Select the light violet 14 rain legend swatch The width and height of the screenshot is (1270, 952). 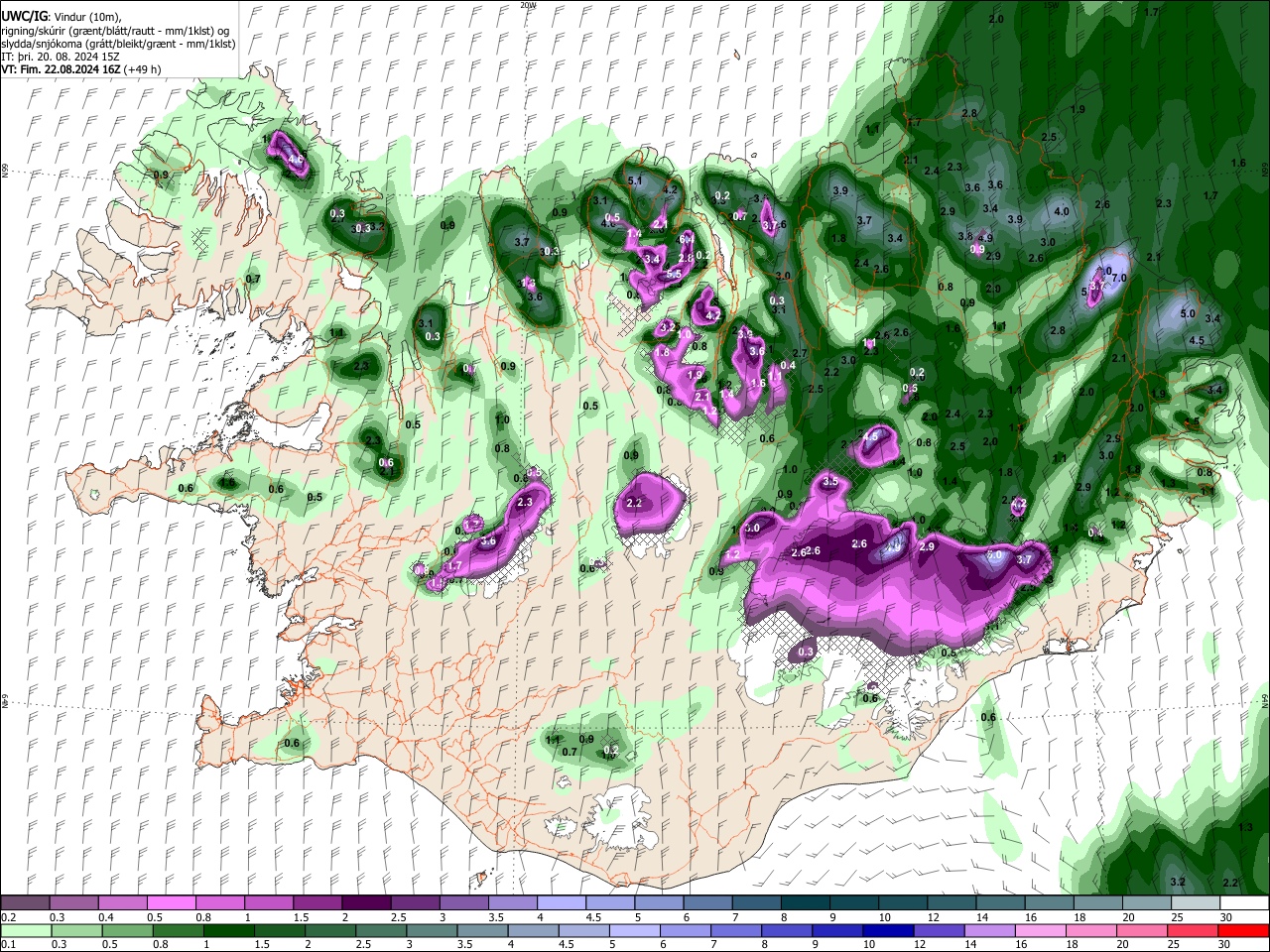pyautogui.click(x=990, y=930)
